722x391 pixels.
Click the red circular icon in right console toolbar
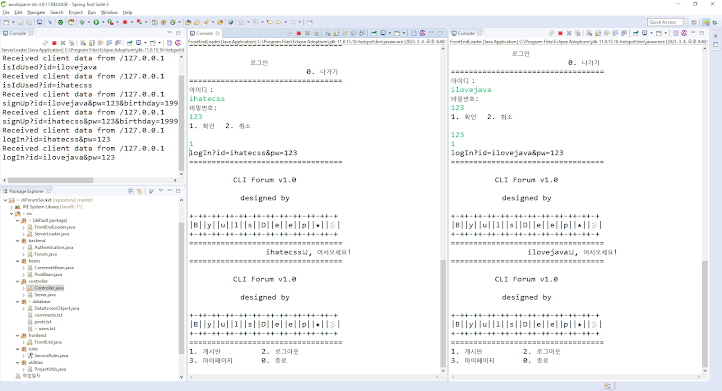684,33
